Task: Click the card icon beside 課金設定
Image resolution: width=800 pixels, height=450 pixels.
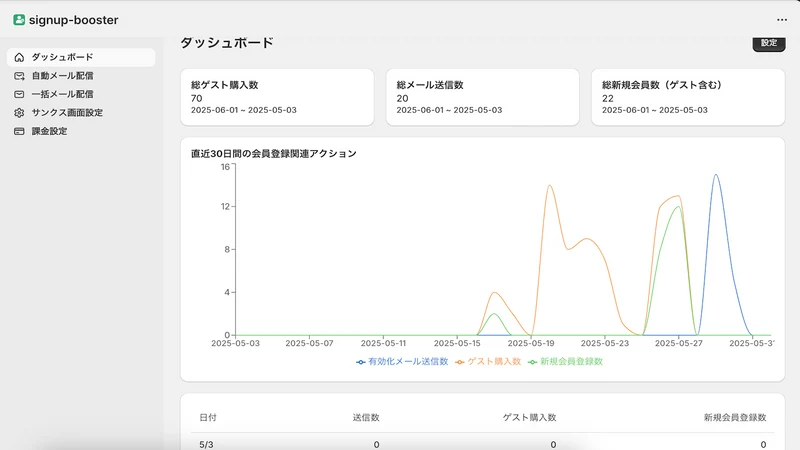Action: [x=19, y=131]
